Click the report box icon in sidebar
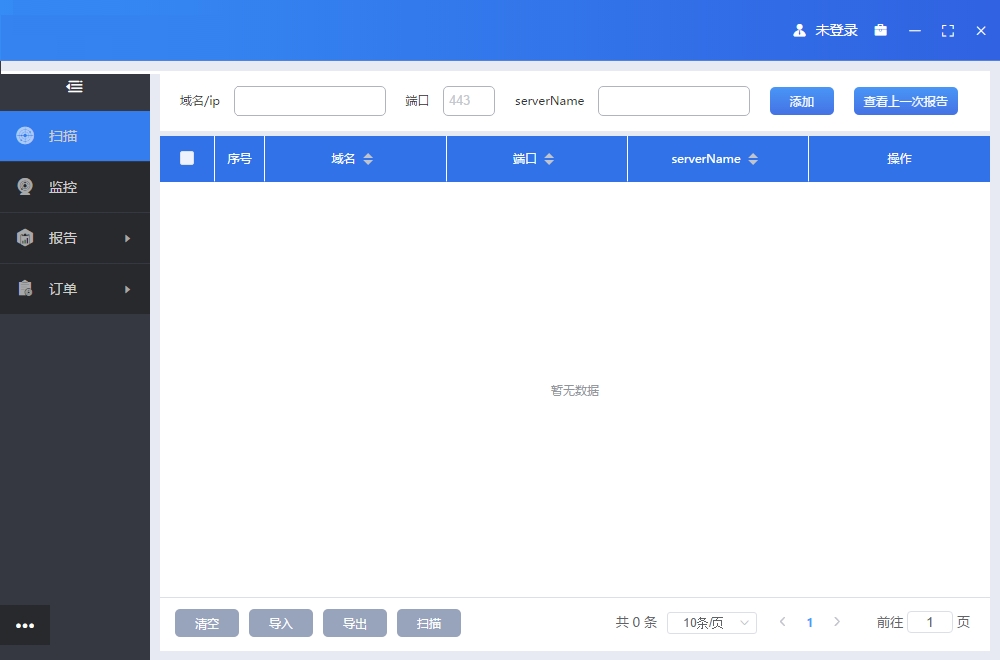 pyautogui.click(x=25, y=237)
